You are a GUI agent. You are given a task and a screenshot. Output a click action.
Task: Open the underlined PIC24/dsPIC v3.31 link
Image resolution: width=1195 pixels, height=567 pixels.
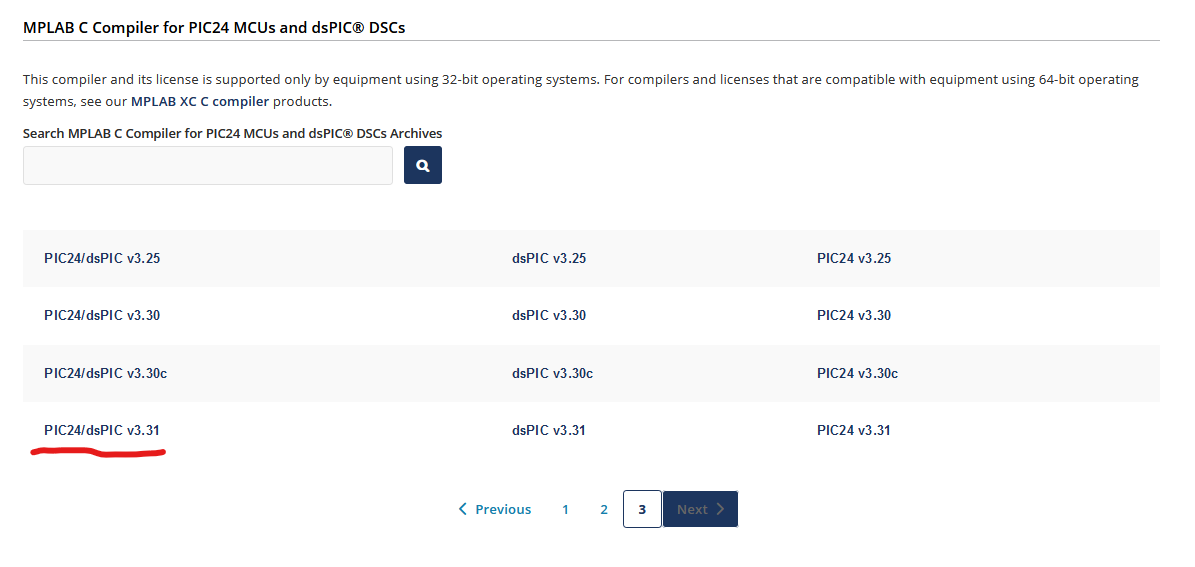[102, 430]
